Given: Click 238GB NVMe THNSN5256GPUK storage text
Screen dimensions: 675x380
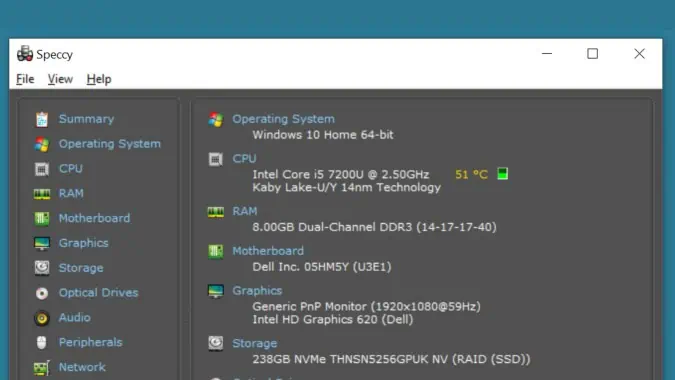Looking at the screenshot, I should click(391, 359).
